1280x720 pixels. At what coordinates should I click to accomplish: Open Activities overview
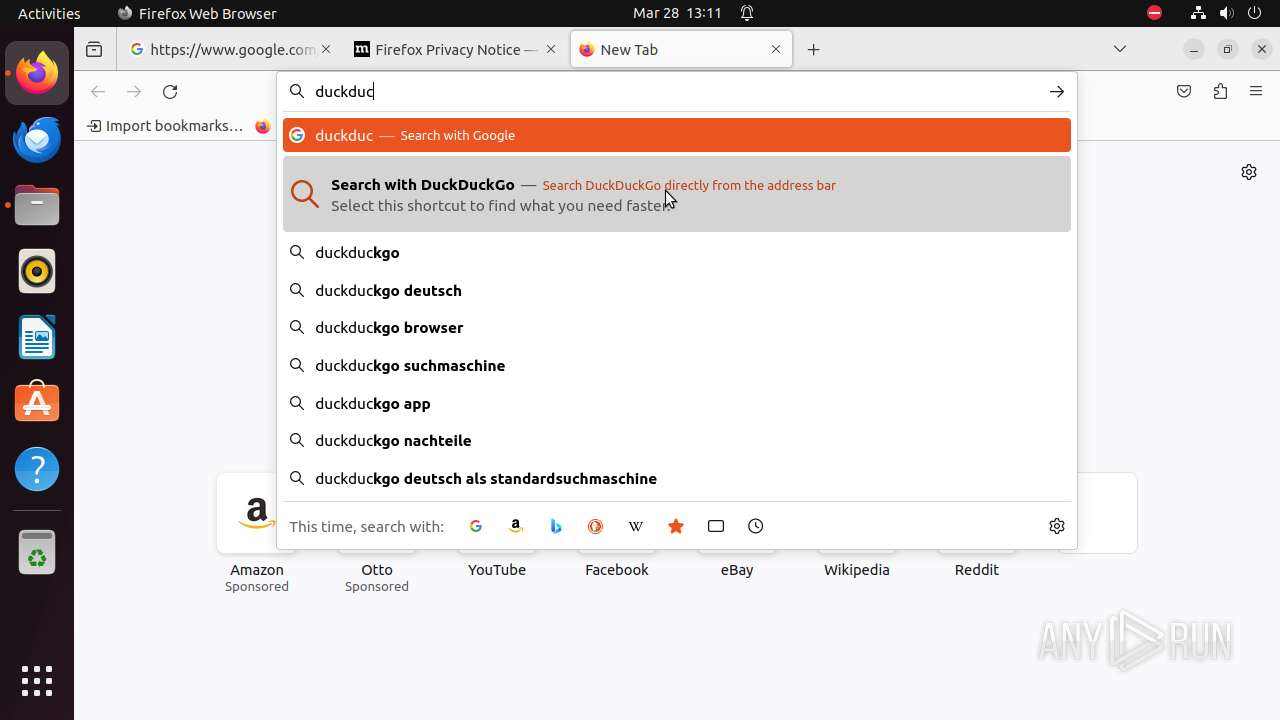coord(49,13)
